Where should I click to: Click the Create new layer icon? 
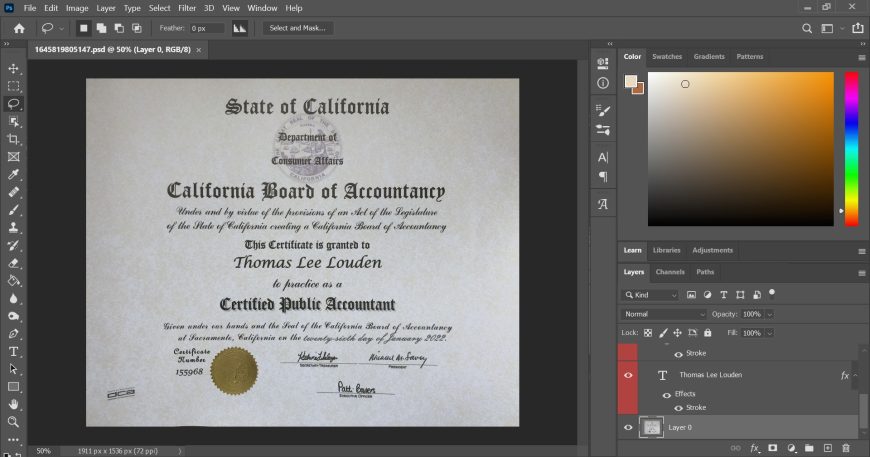827,448
